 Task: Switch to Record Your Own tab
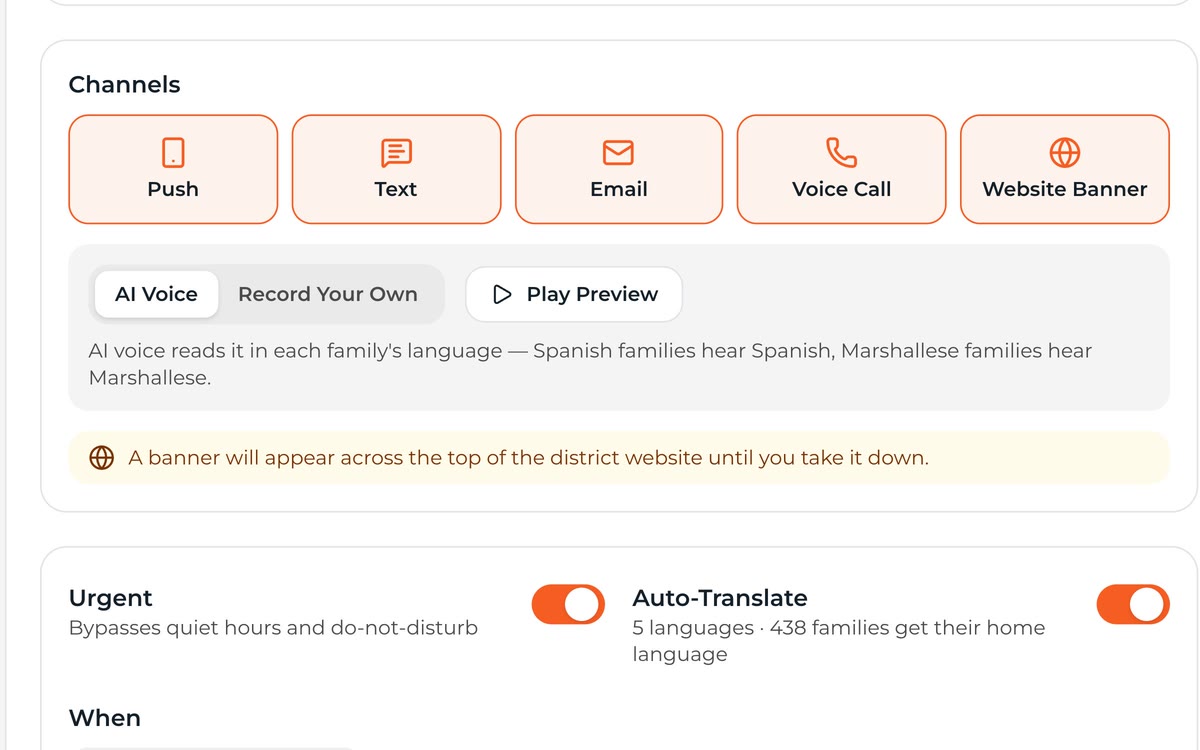[328, 294]
